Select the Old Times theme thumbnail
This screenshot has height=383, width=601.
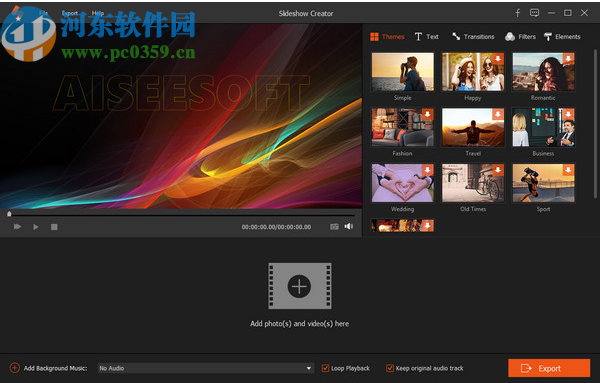click(x=473, y=183)
